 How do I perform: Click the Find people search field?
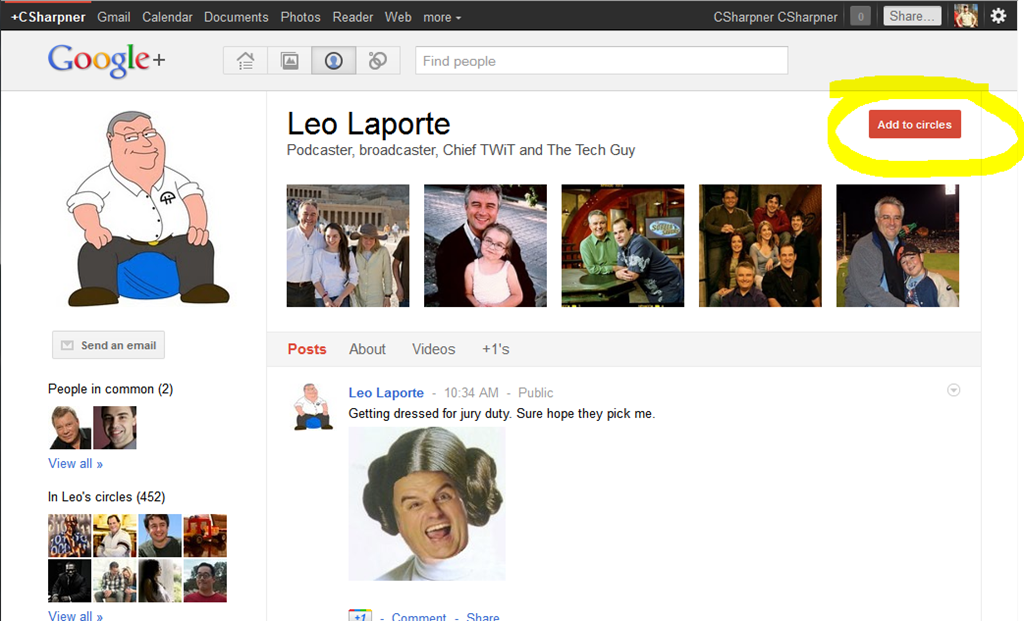click(x=601, y=61)
